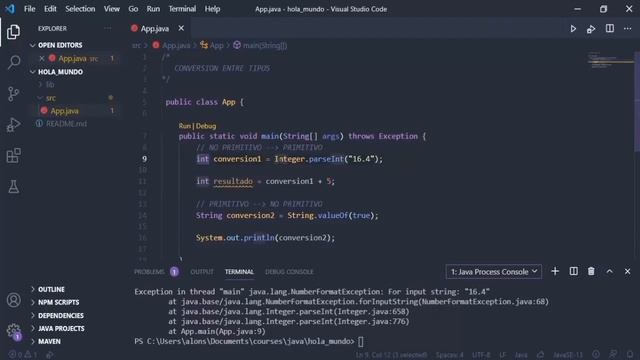
Task: Click the editor minimap preview
Action: (x=610, y=61)
